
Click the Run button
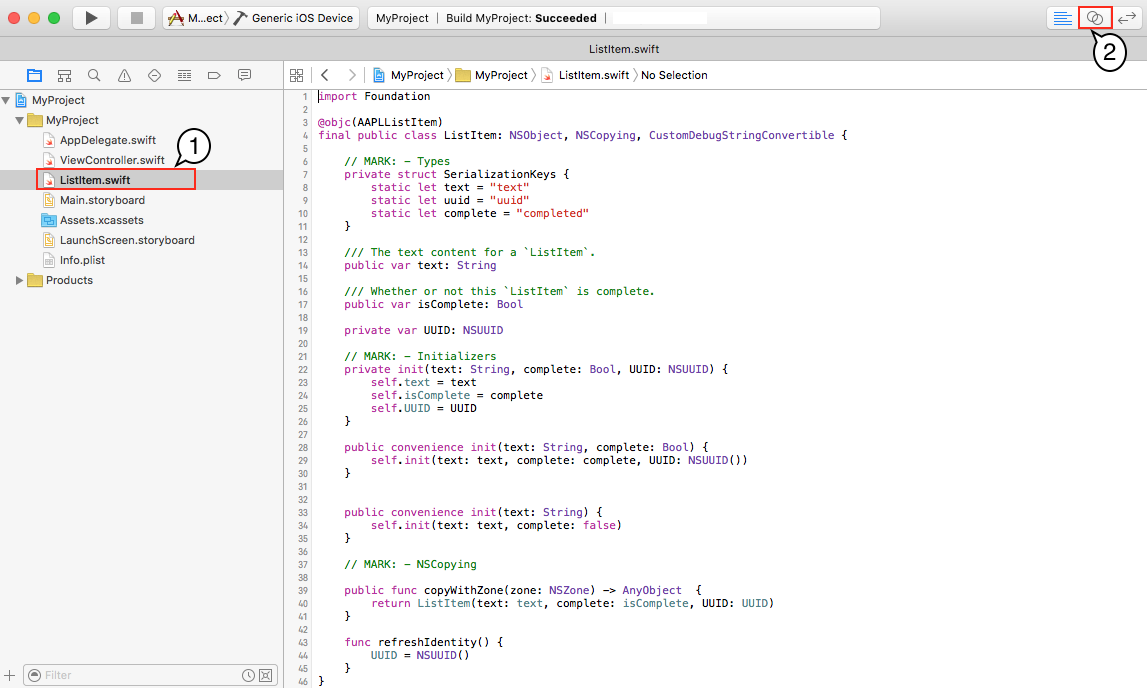pyautogui.click(x=91, y=17)
